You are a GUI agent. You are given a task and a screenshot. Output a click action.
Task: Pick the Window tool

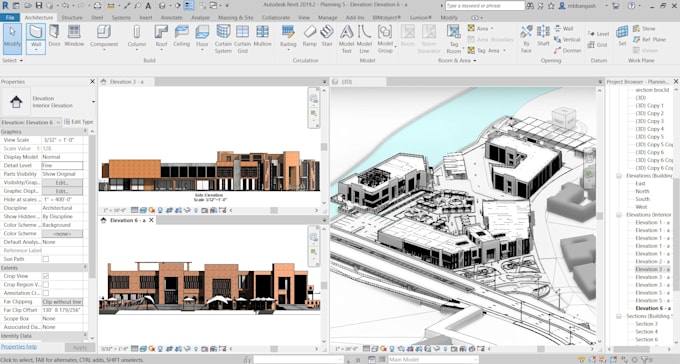click(74, 36)
